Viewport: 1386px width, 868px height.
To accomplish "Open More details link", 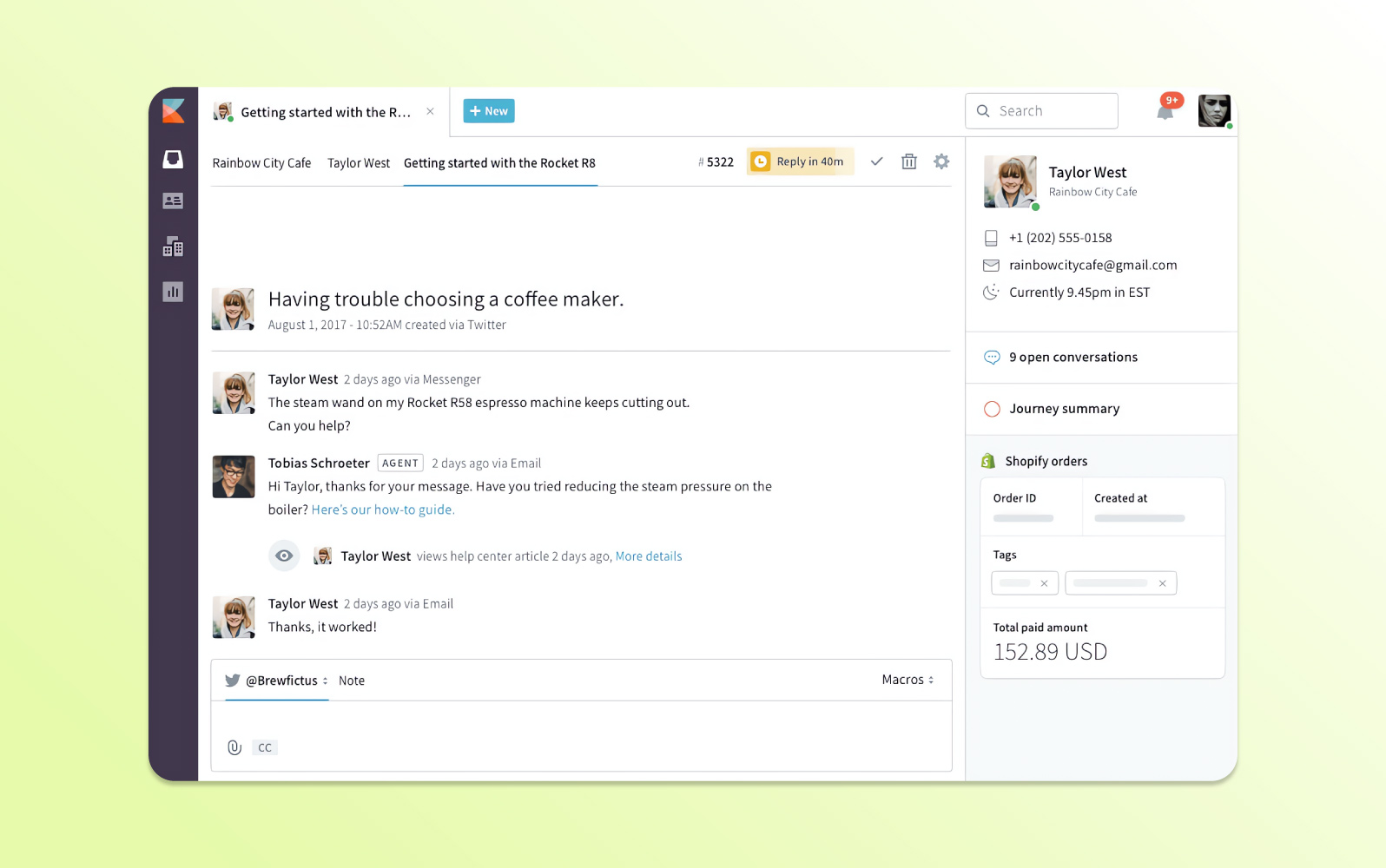I will [649, 556].
